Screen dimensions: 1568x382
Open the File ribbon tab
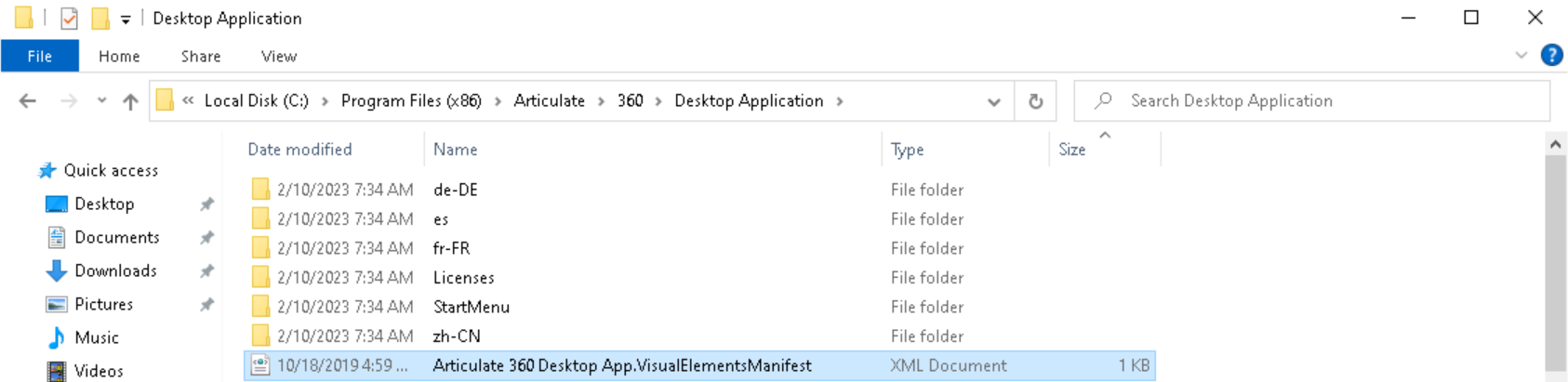pos(40,56)
